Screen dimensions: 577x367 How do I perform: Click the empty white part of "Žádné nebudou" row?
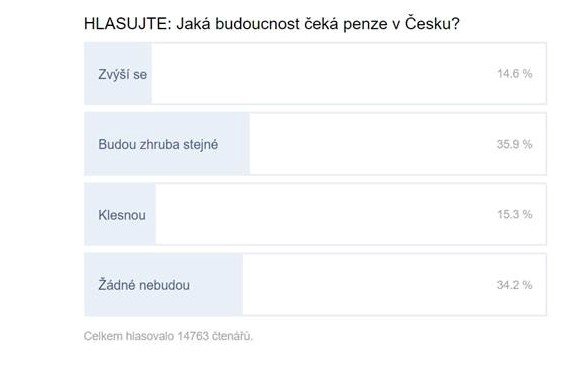click(369, 285)
